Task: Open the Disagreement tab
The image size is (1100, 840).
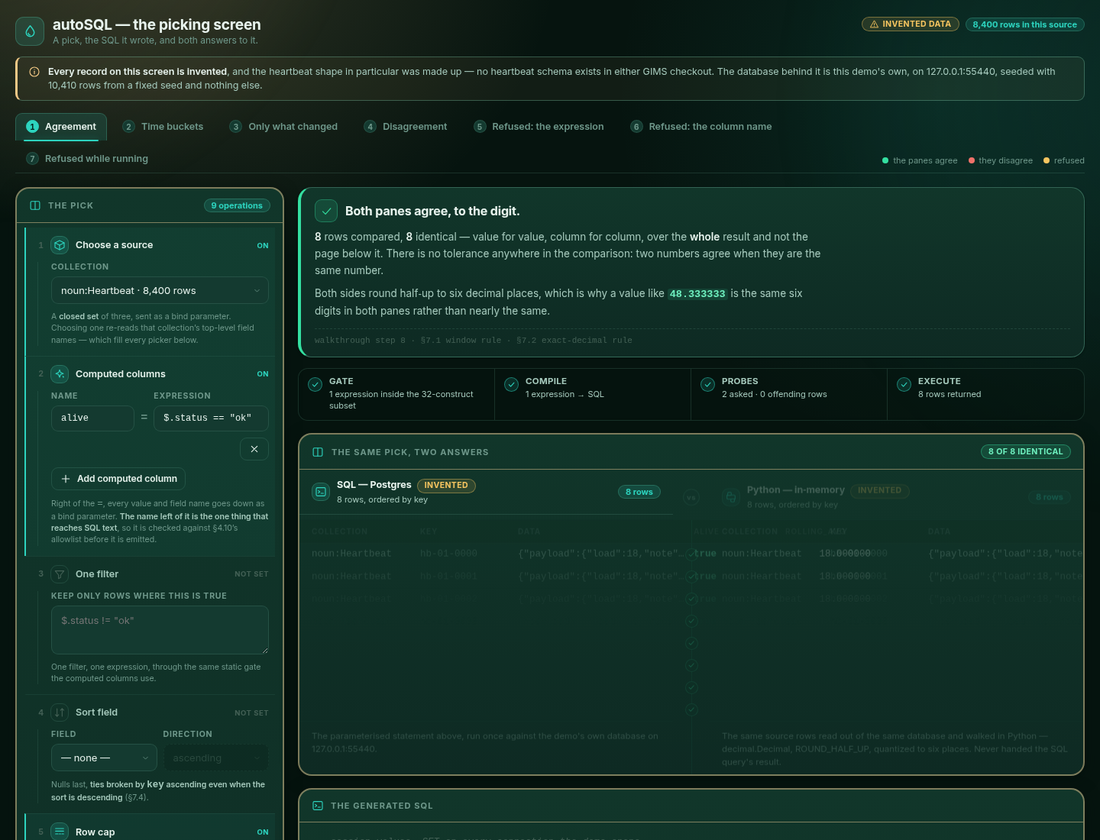Action: (405, 127)
